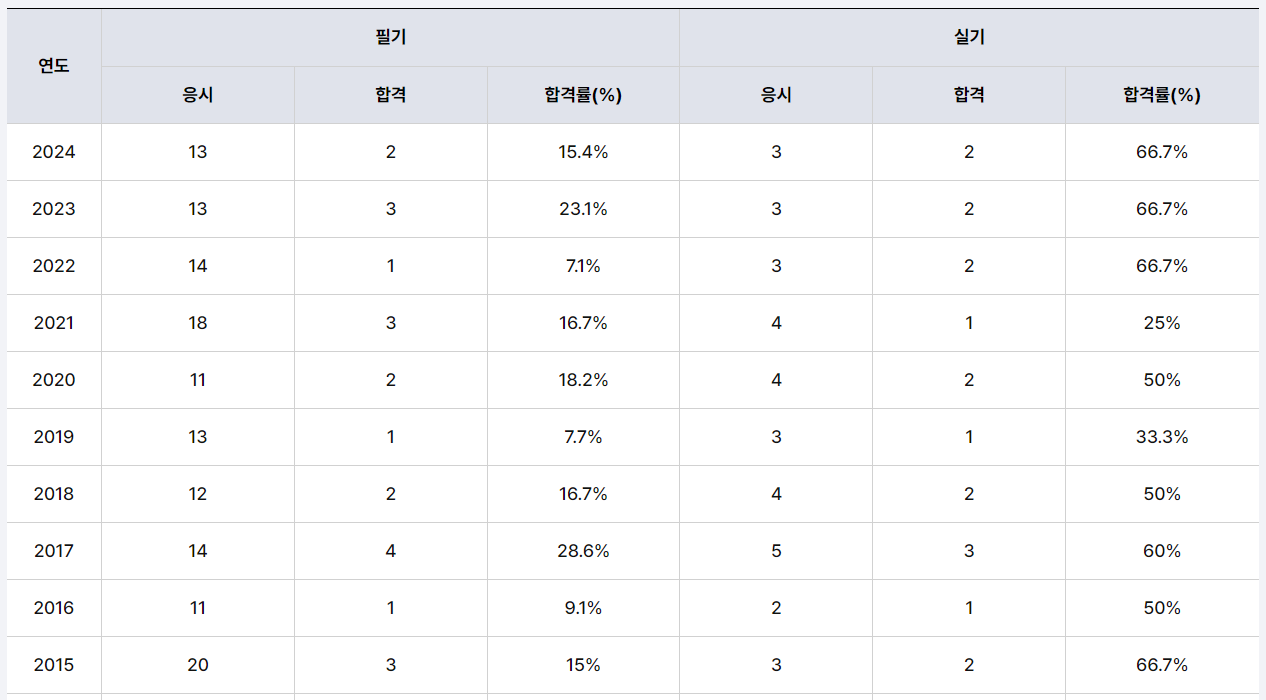
Task: Click the 합격률(%) header under 실기
Action: click(x=1161, y=95)
